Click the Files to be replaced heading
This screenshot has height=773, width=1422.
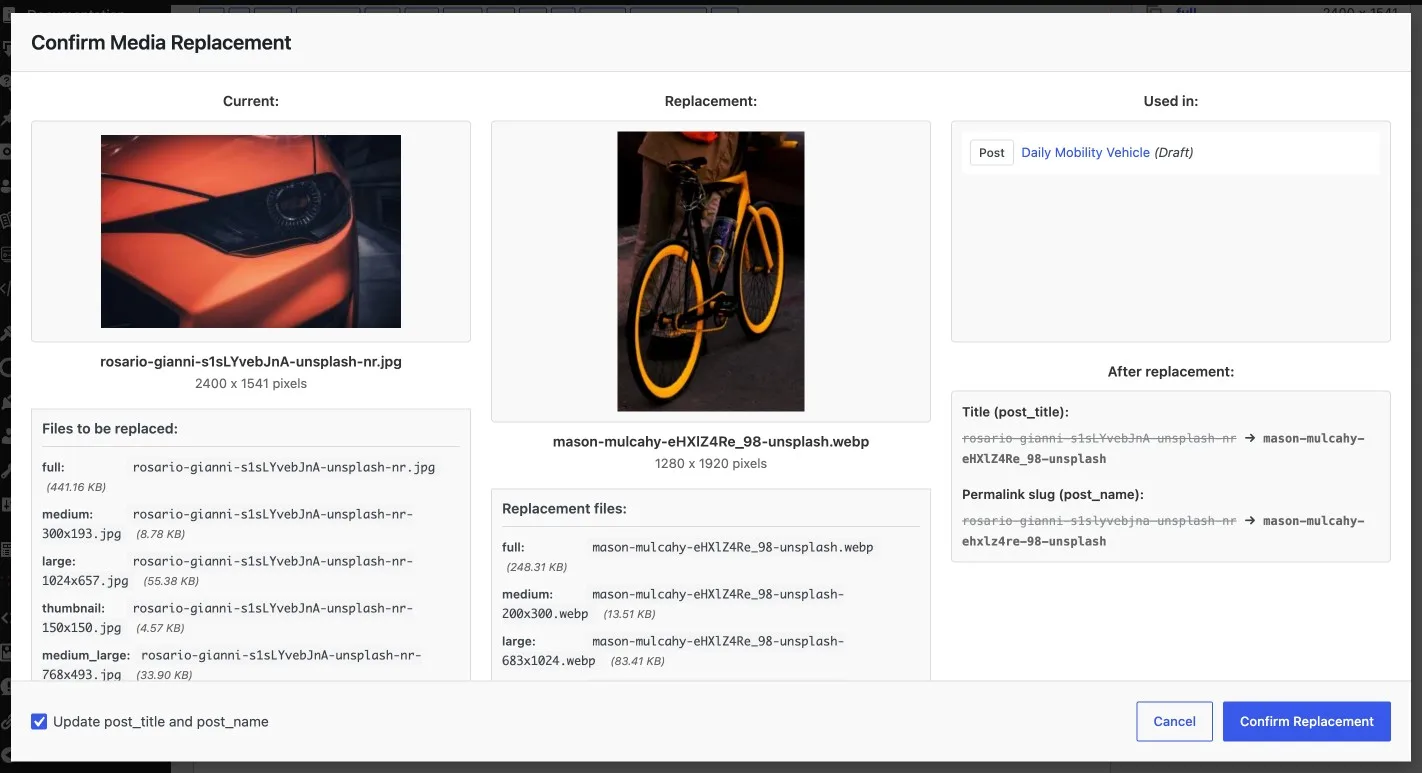[x=110, y=428]
